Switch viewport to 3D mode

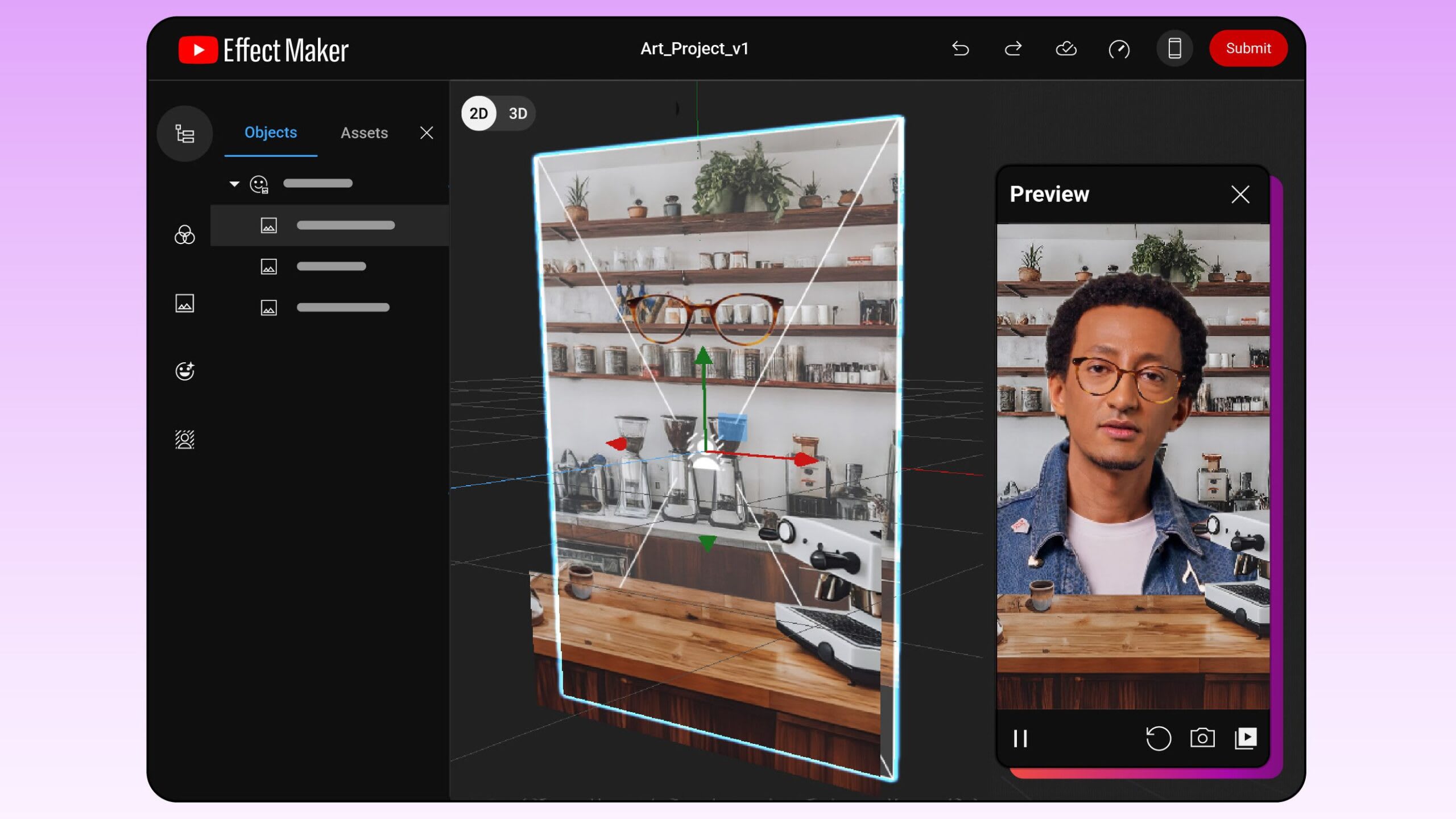point(518,114)
